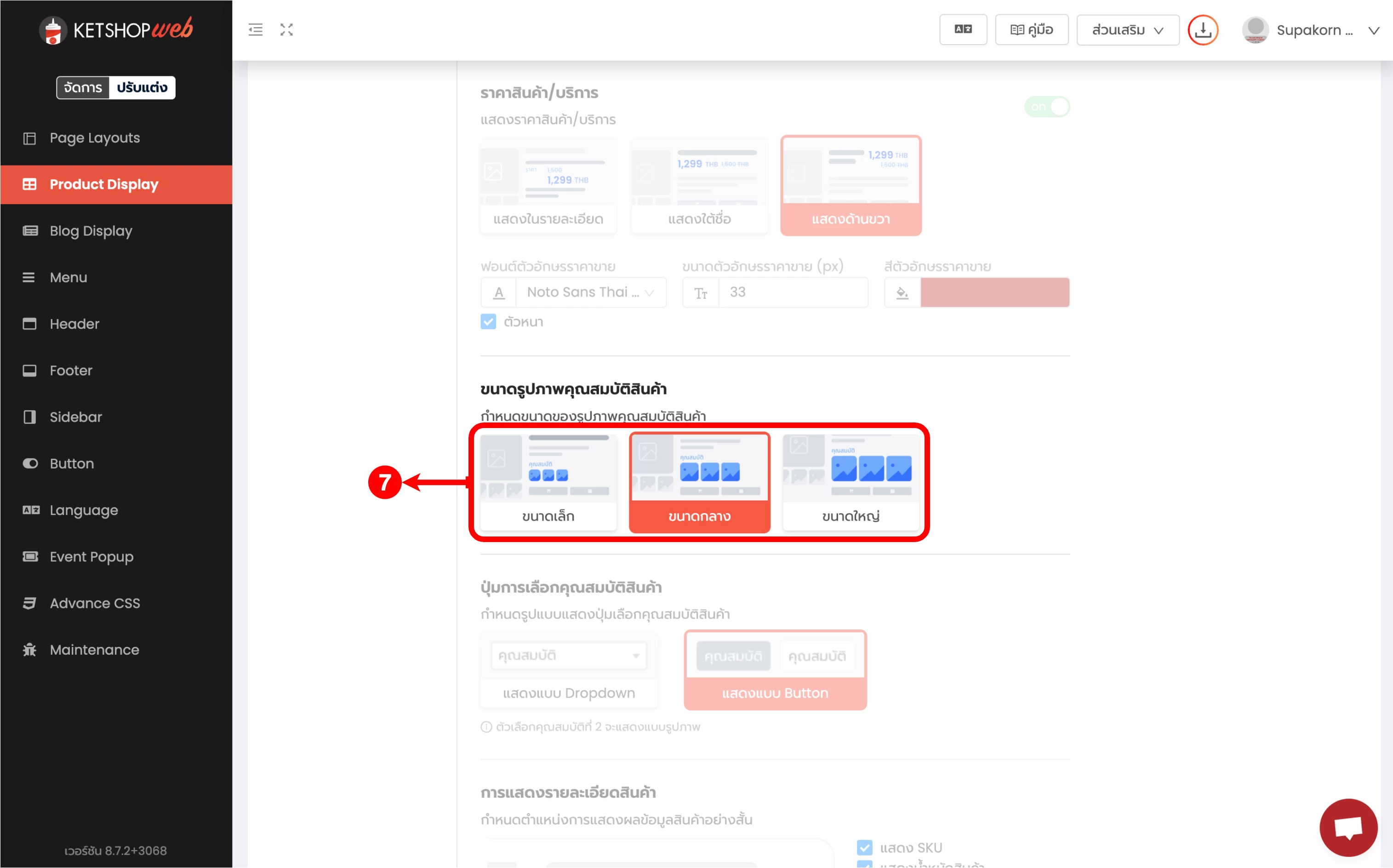Click the Advance CSS icon in the sidebar
1393x868 pixels.
pos(30,603)
